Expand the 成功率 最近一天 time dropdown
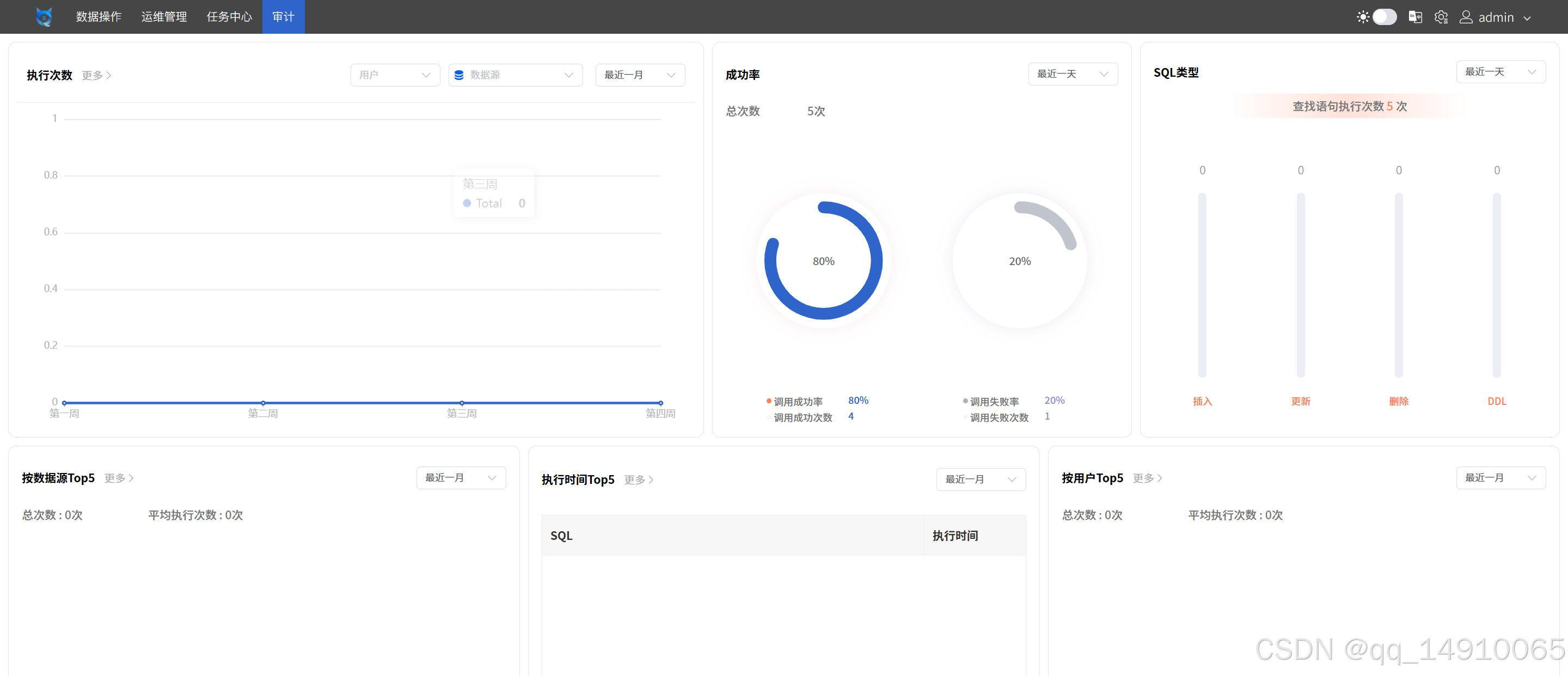 click(1073, 73)
